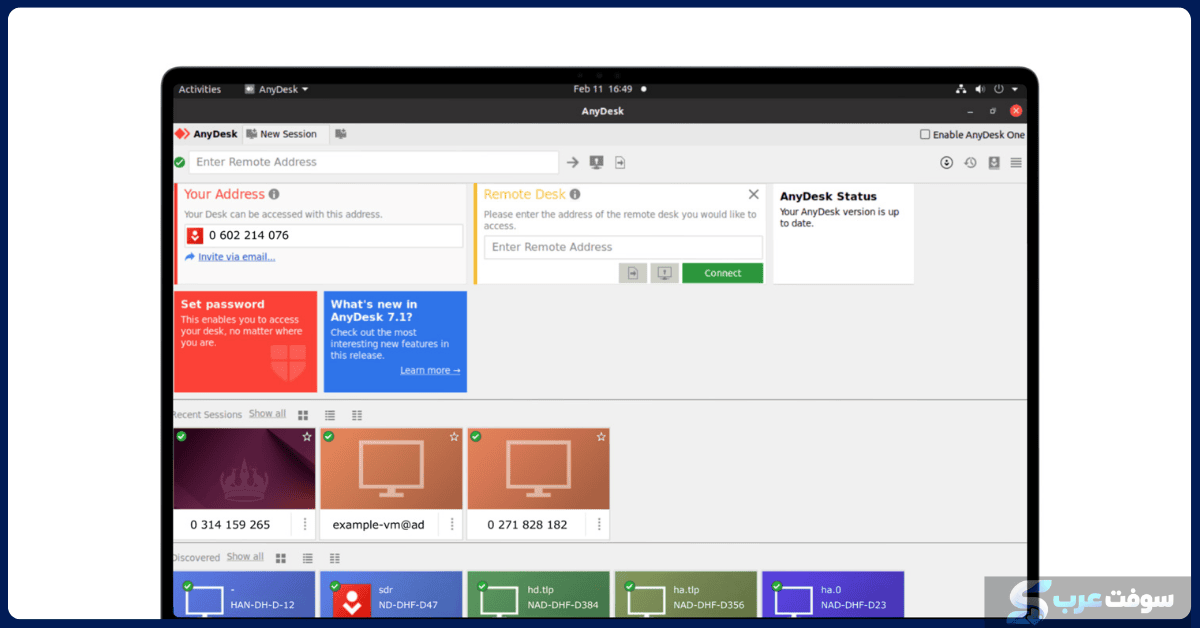
Task: Click the Invite via email link
Action: (236, 257)
